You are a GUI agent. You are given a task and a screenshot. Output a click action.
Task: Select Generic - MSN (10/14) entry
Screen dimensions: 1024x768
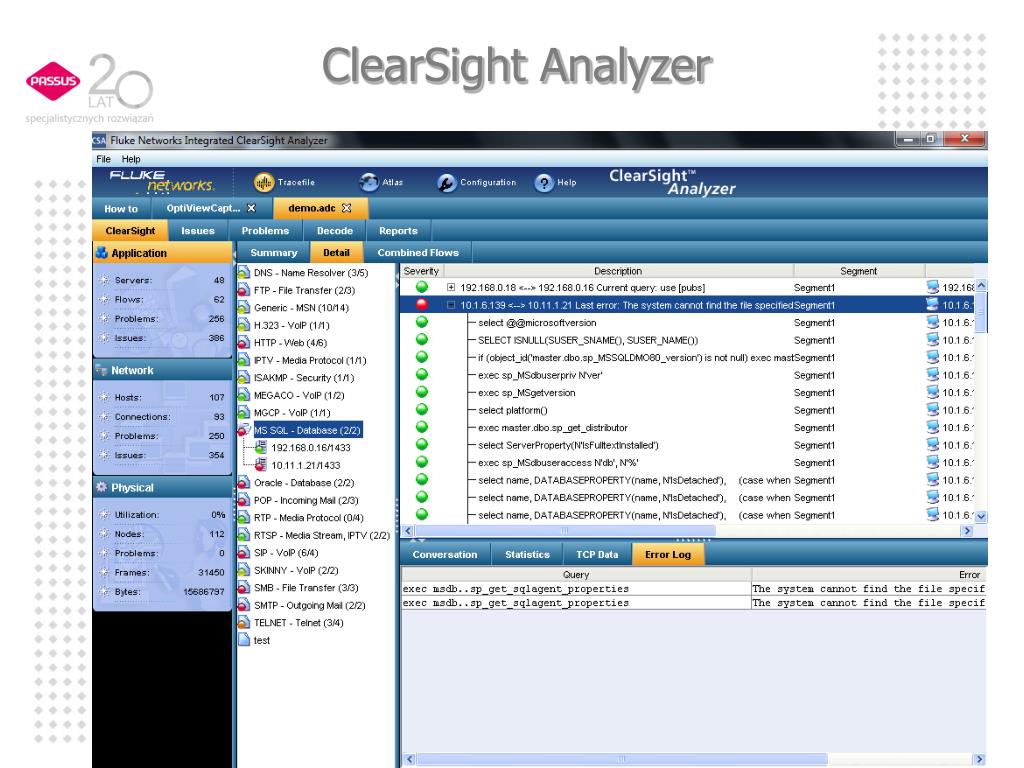301,308
